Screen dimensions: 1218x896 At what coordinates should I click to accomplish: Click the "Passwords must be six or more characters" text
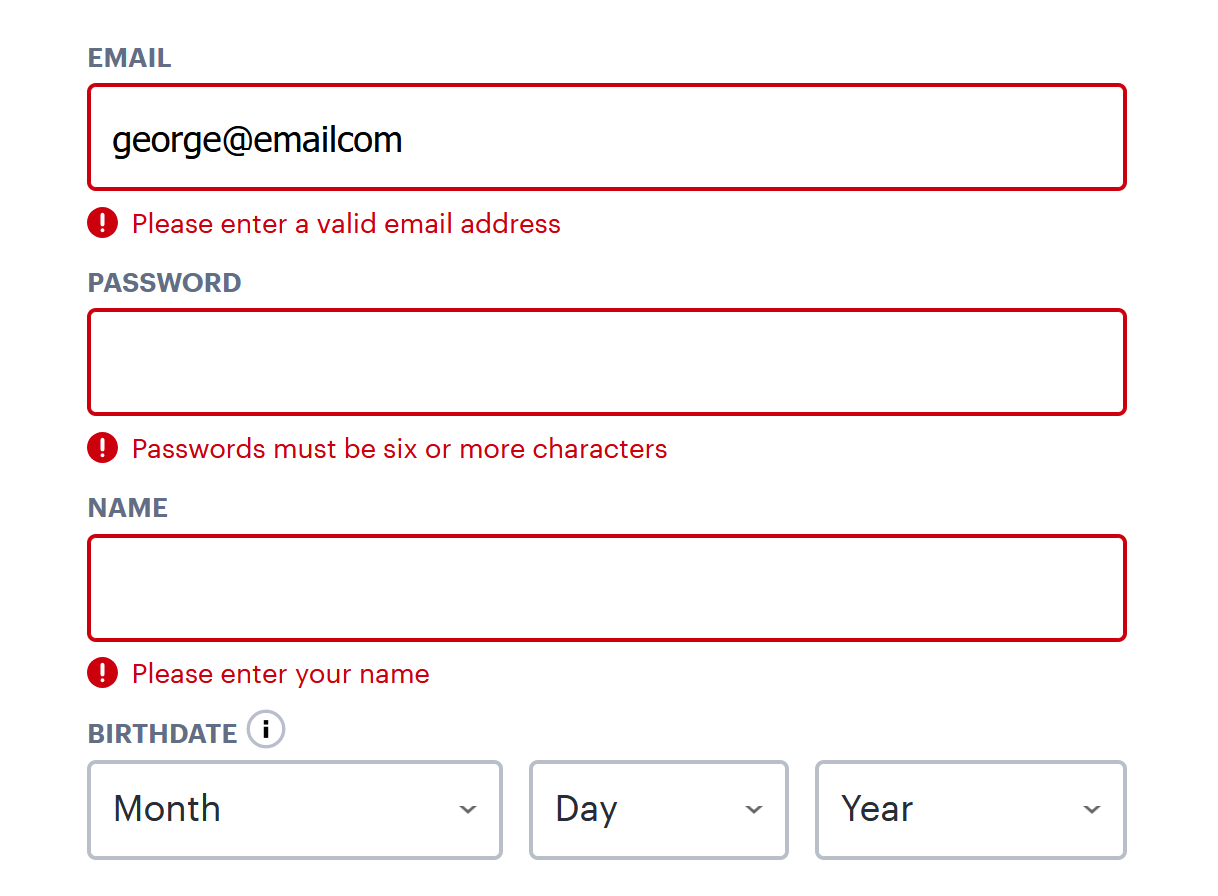tap(399, 448)
